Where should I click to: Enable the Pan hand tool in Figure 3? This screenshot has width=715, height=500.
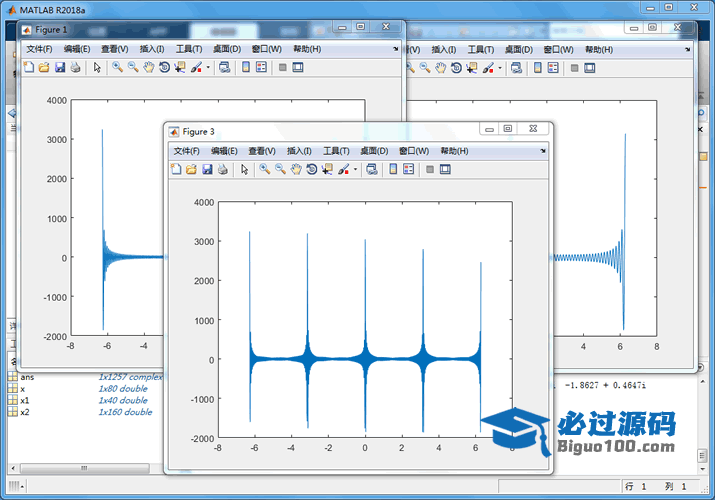click(x=296, y=170)
